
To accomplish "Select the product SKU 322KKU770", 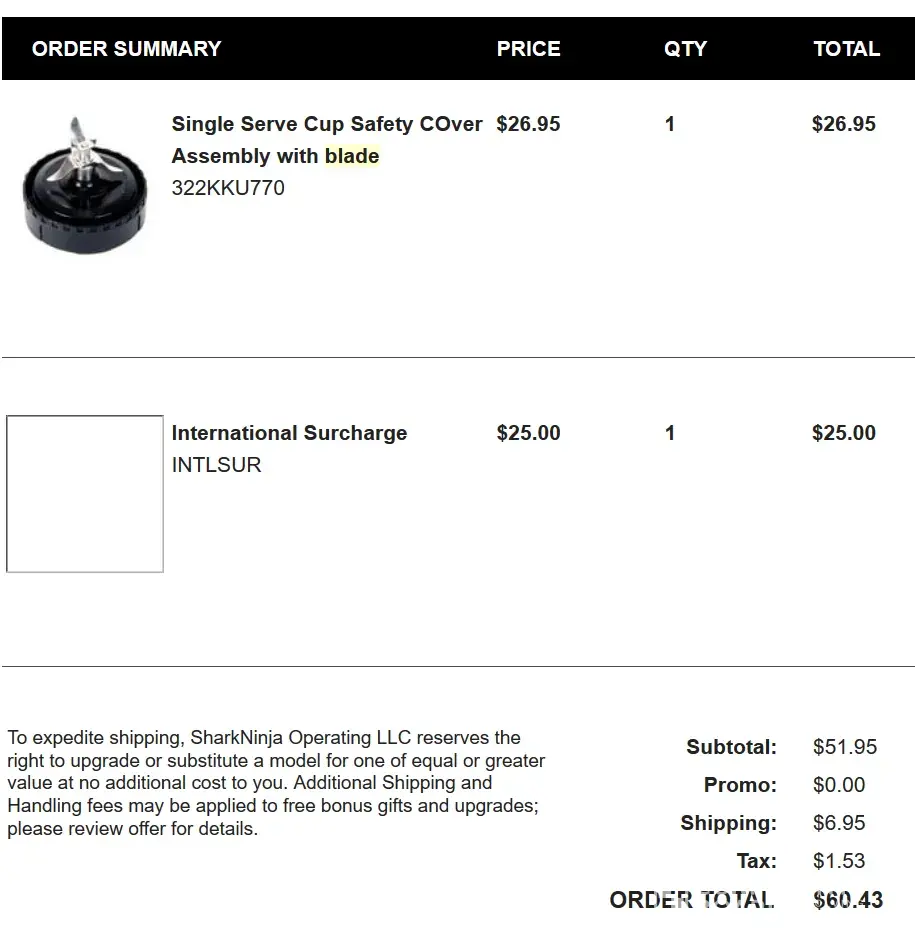I will [228, 188].
